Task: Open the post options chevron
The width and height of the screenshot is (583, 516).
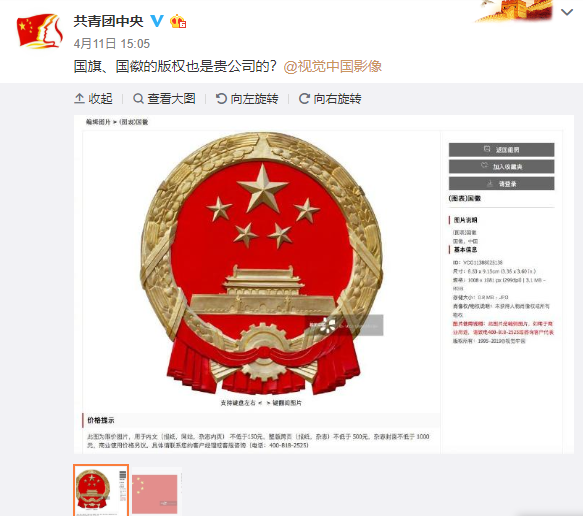Action: (x=567, y=13)
